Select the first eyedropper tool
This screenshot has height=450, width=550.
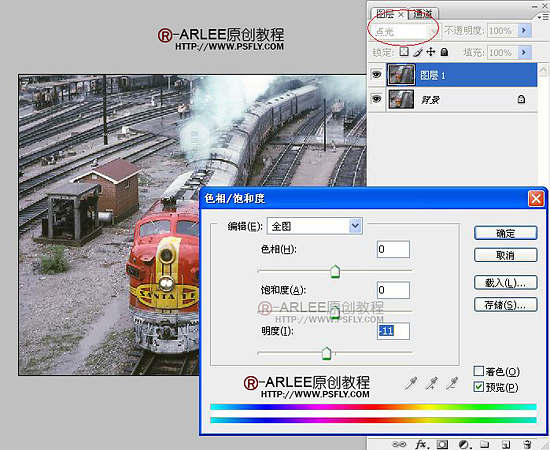(x=411, y=383)
